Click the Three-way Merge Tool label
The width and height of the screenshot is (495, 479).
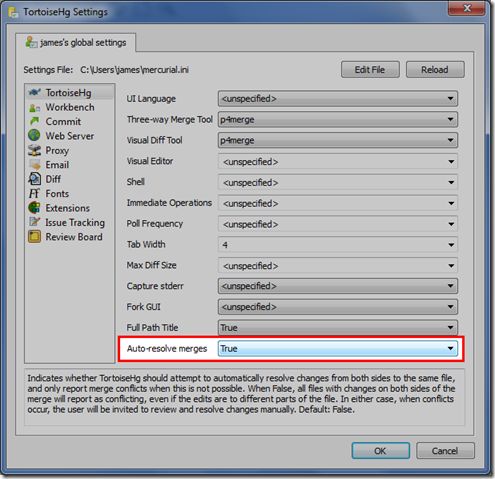(170, 120)
